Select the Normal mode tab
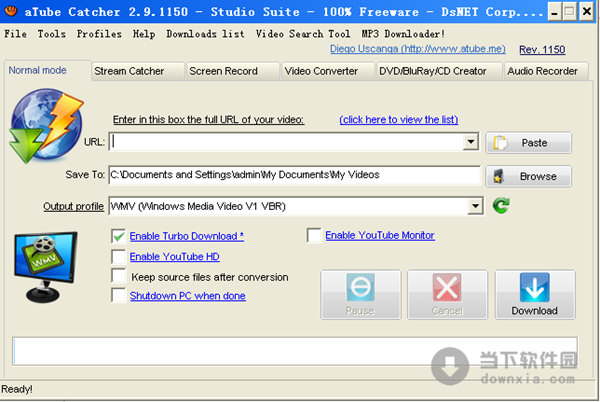This screenshot has width=600, height=402. (47, 70)
